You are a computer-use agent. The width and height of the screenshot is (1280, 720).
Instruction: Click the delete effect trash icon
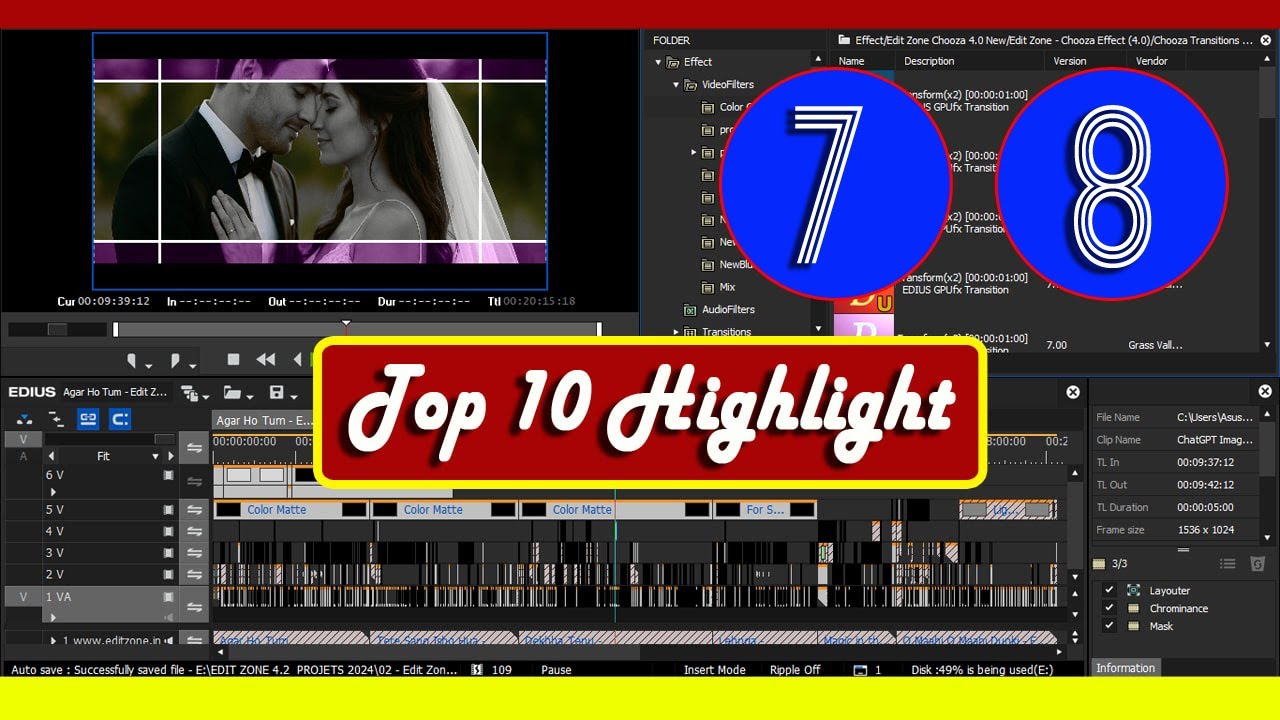pyautogui.click(x=1258, y=565)
